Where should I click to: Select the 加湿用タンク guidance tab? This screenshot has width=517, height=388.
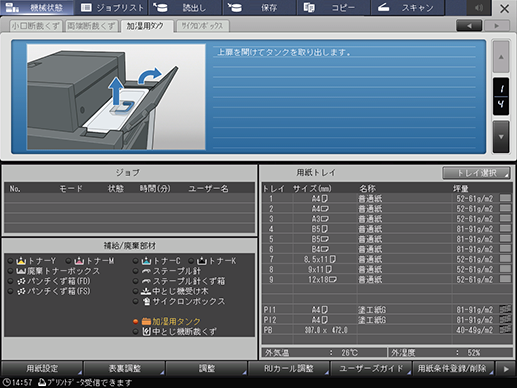(146, 26)
